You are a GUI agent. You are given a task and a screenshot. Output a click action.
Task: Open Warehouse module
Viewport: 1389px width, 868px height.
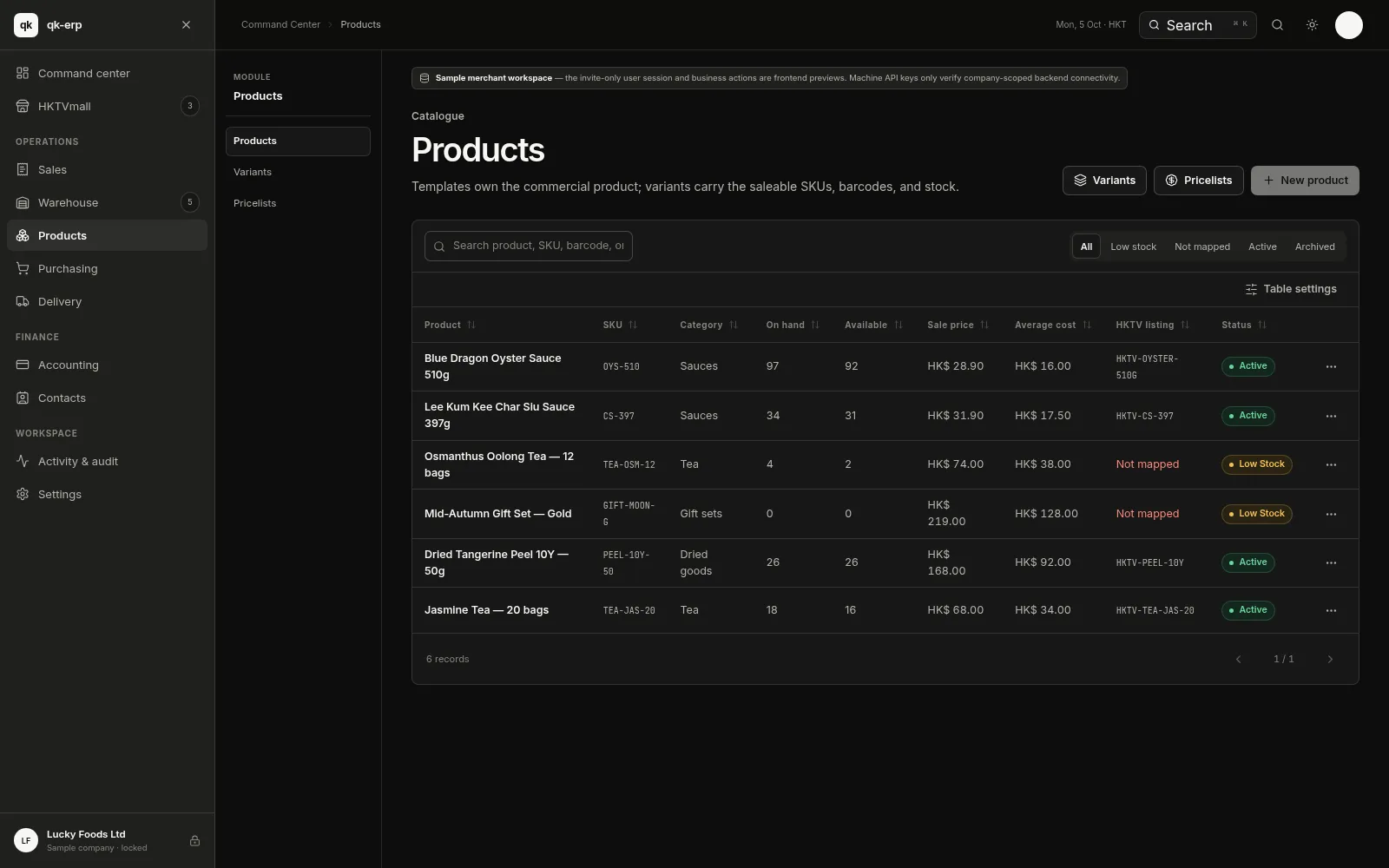(107, 203)
